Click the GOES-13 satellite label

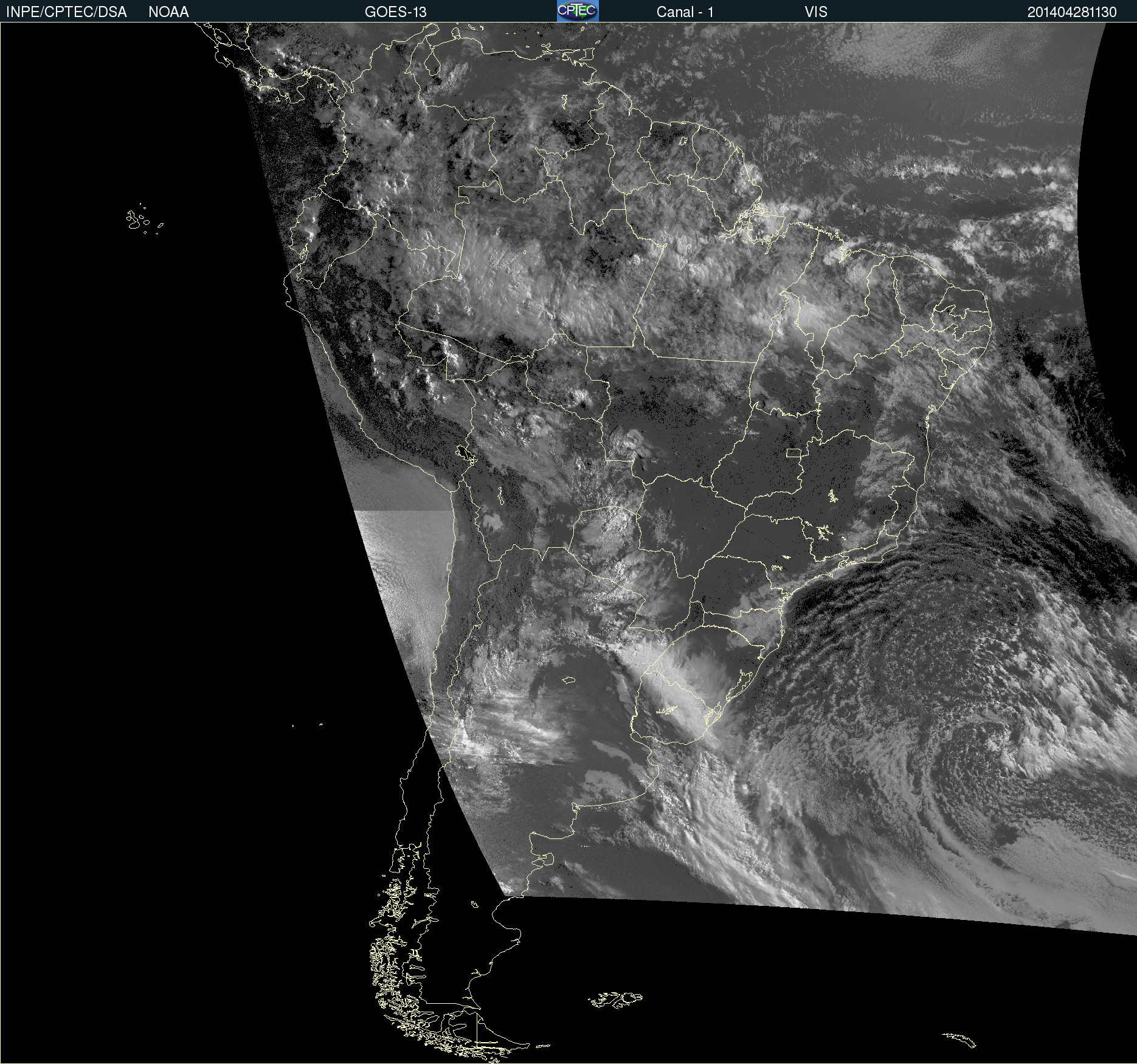[x=395, y=12]
